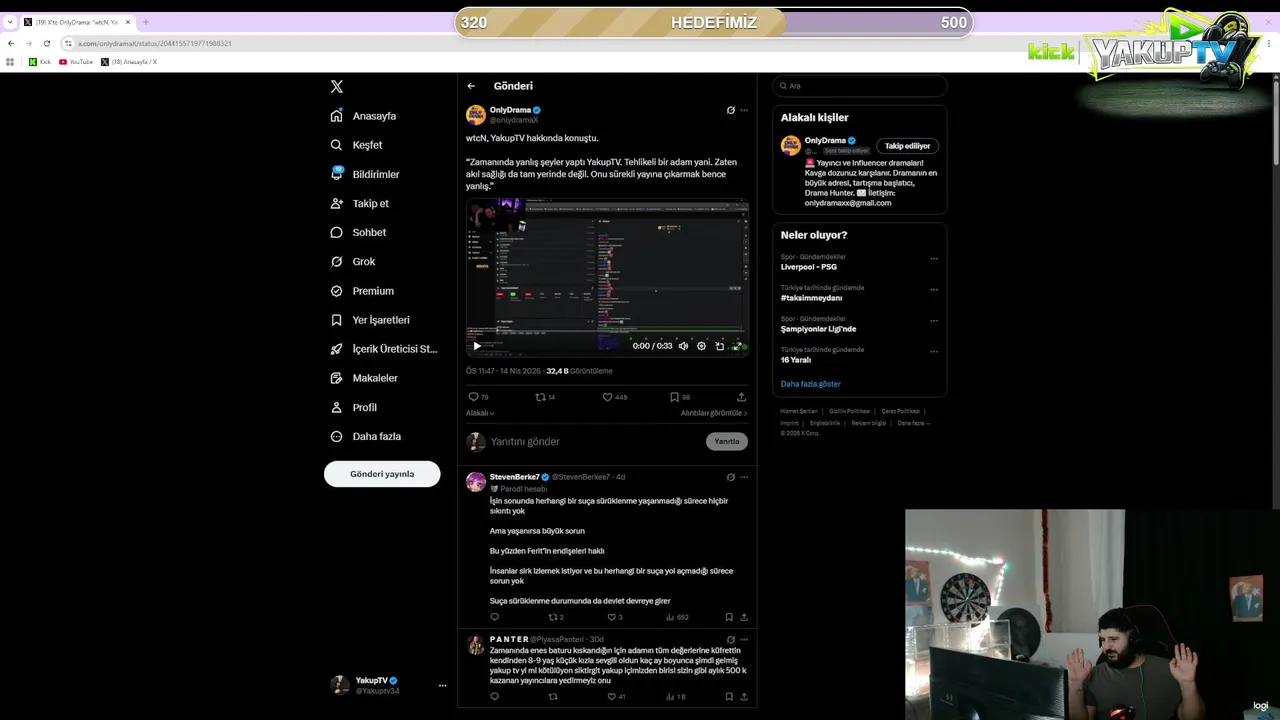1280x720 pixels.
Task: Click the video progress bar
Action: pos(607,332)
